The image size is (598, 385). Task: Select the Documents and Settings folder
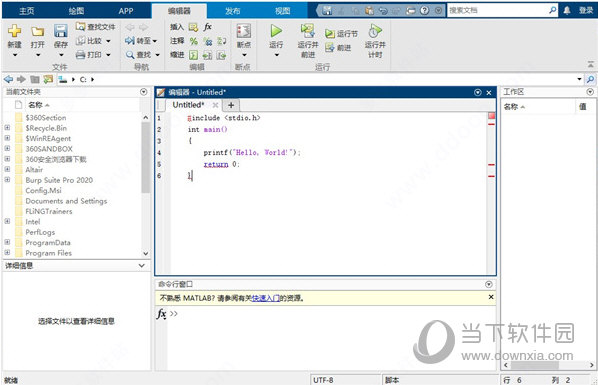click(66, 201)
